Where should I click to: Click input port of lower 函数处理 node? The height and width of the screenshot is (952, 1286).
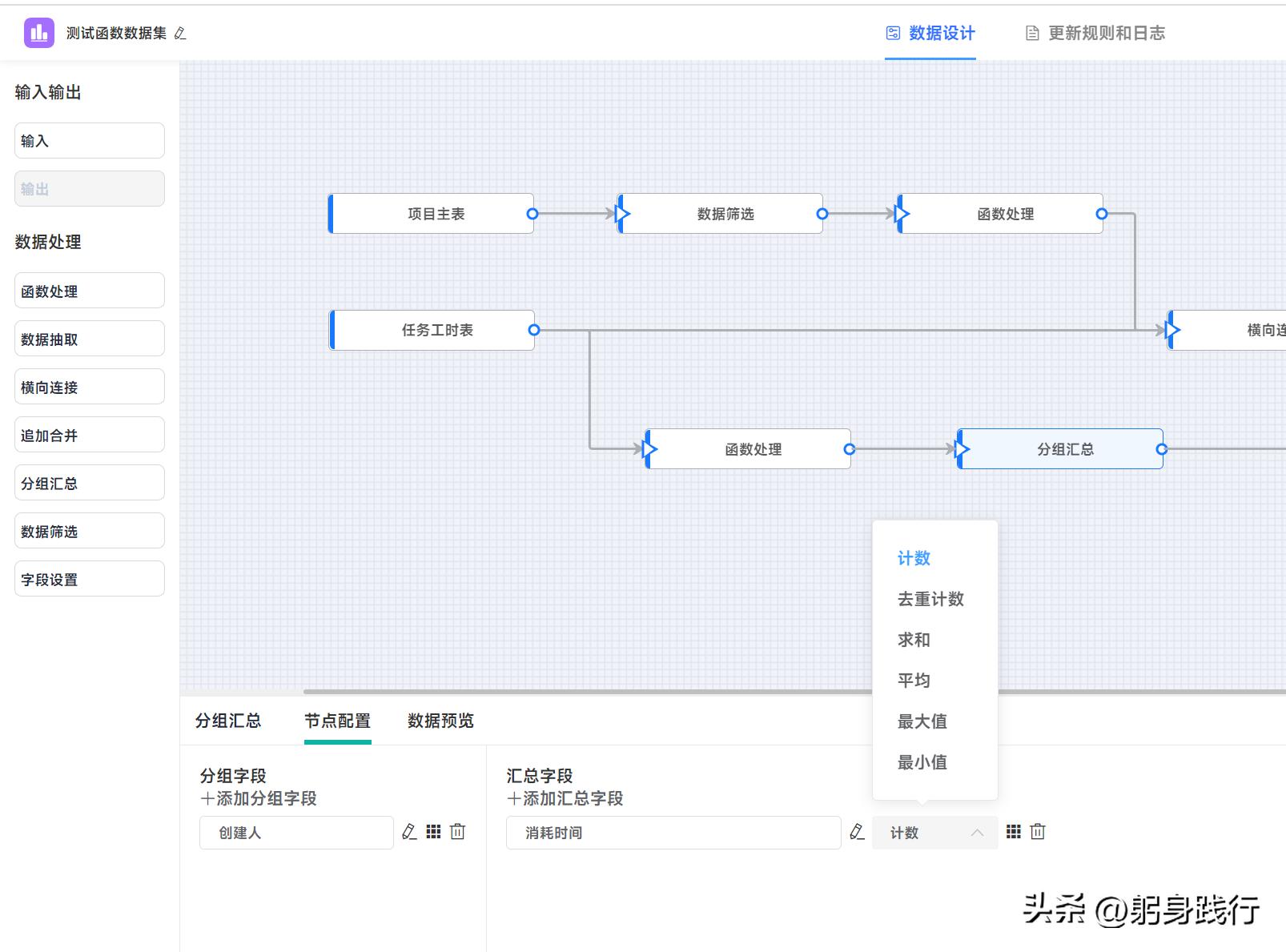650,449
